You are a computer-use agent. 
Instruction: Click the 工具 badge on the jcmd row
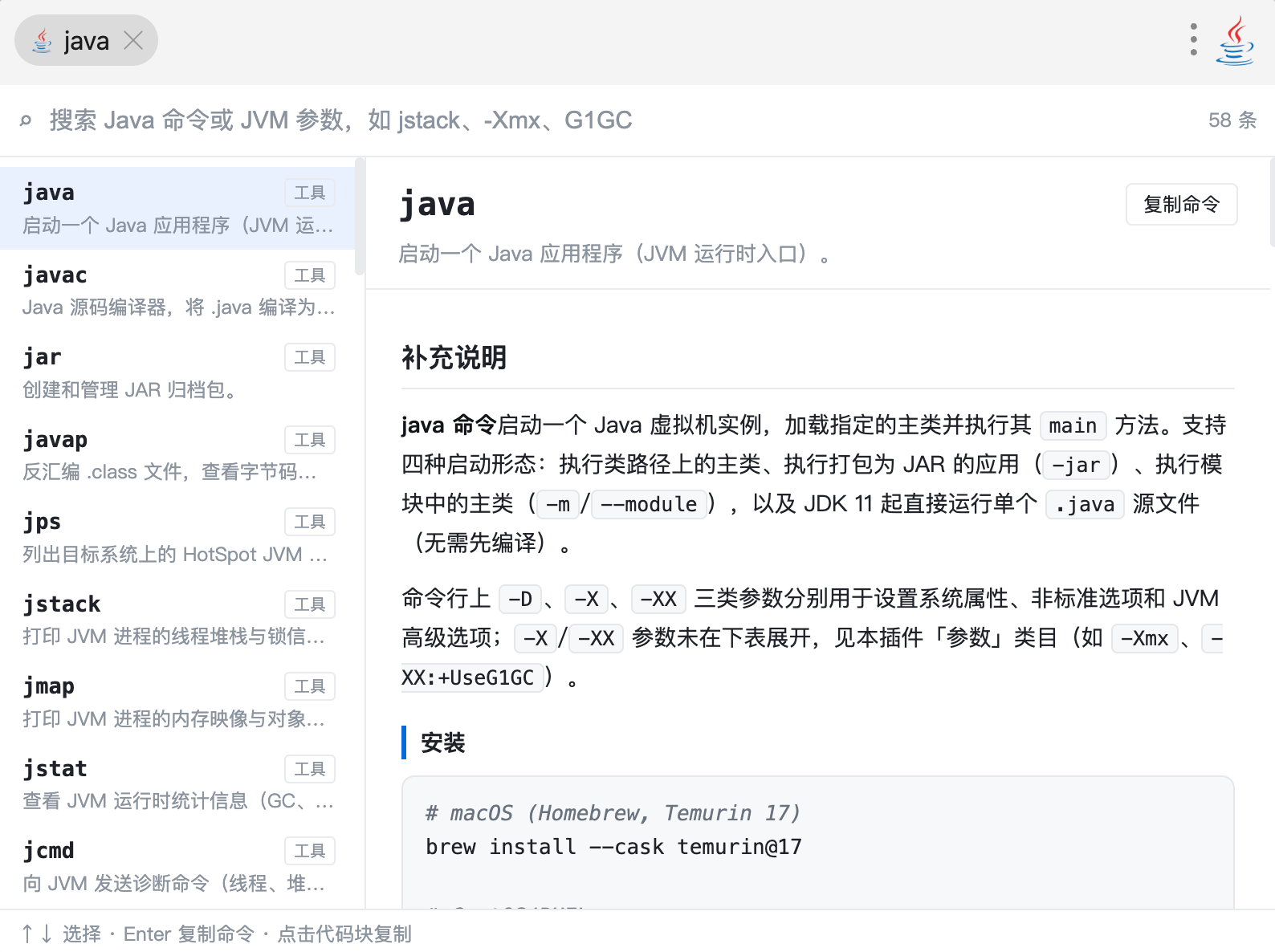point(310,851)
